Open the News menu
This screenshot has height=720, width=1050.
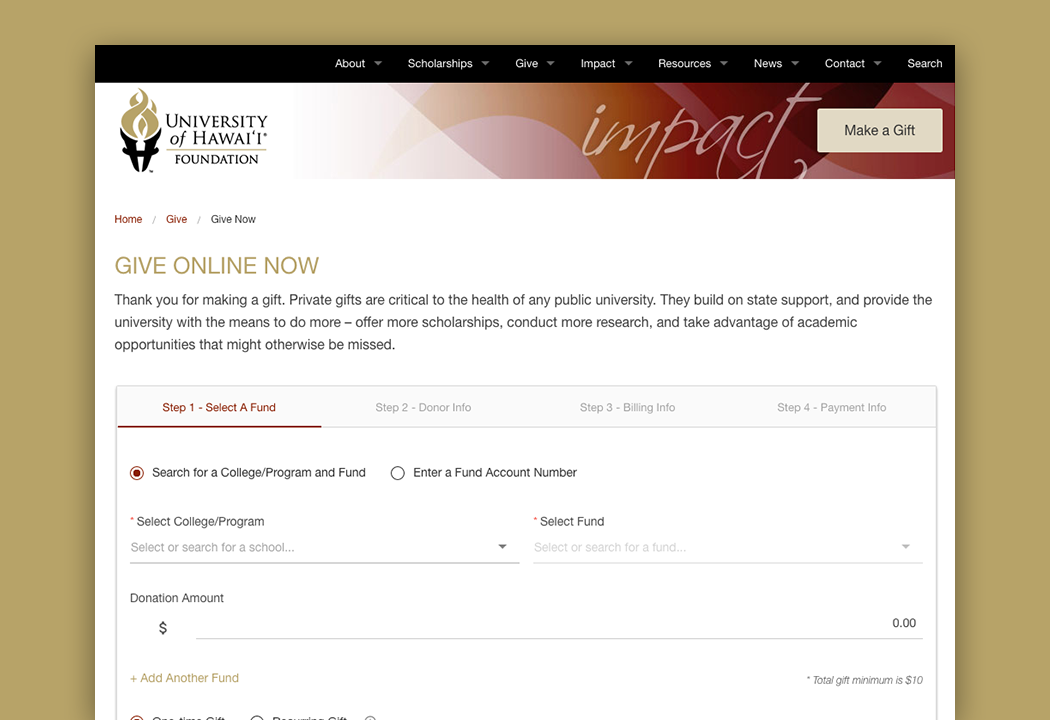[776, 64]
